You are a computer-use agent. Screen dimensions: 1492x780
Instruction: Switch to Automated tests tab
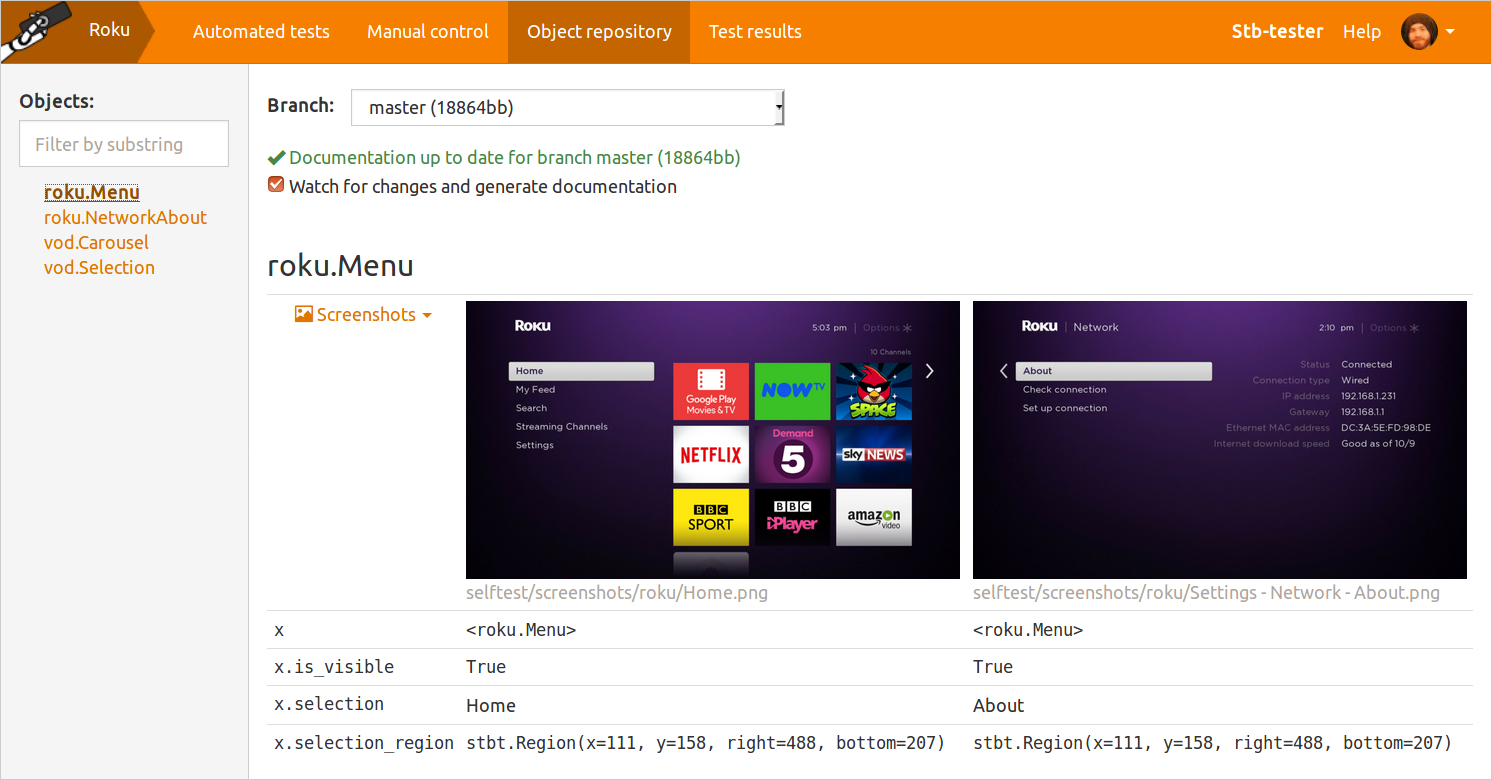[x=261, y=32]
